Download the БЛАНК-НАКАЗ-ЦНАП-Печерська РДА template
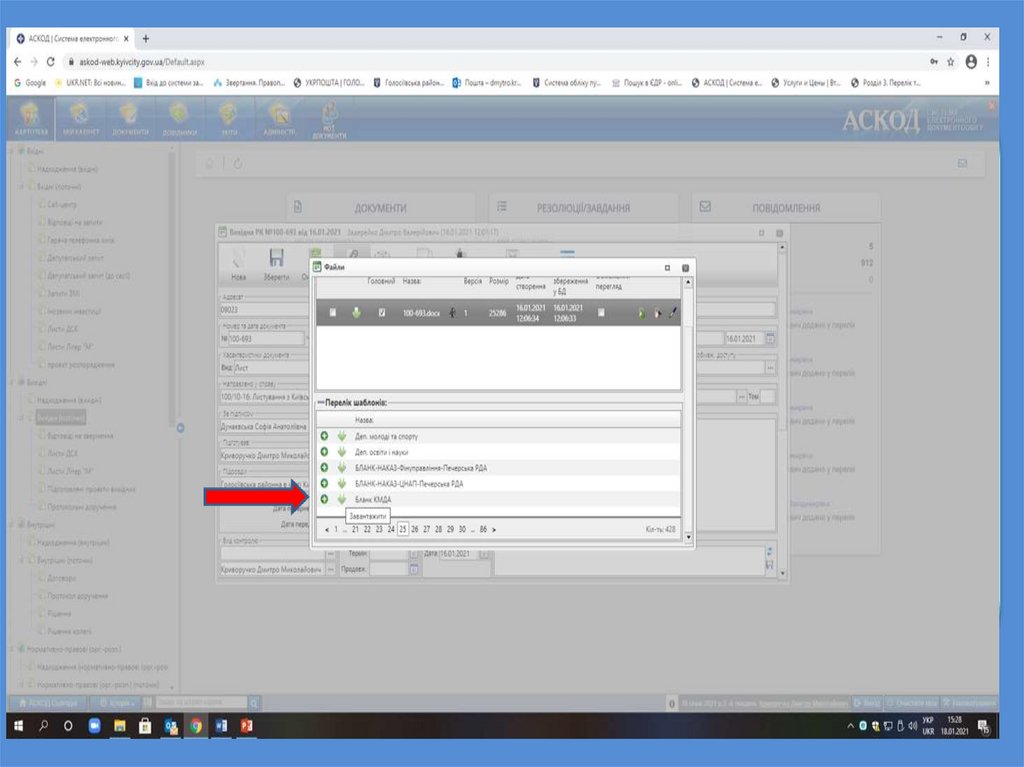1024x767 pixels. tap(342, 483)
